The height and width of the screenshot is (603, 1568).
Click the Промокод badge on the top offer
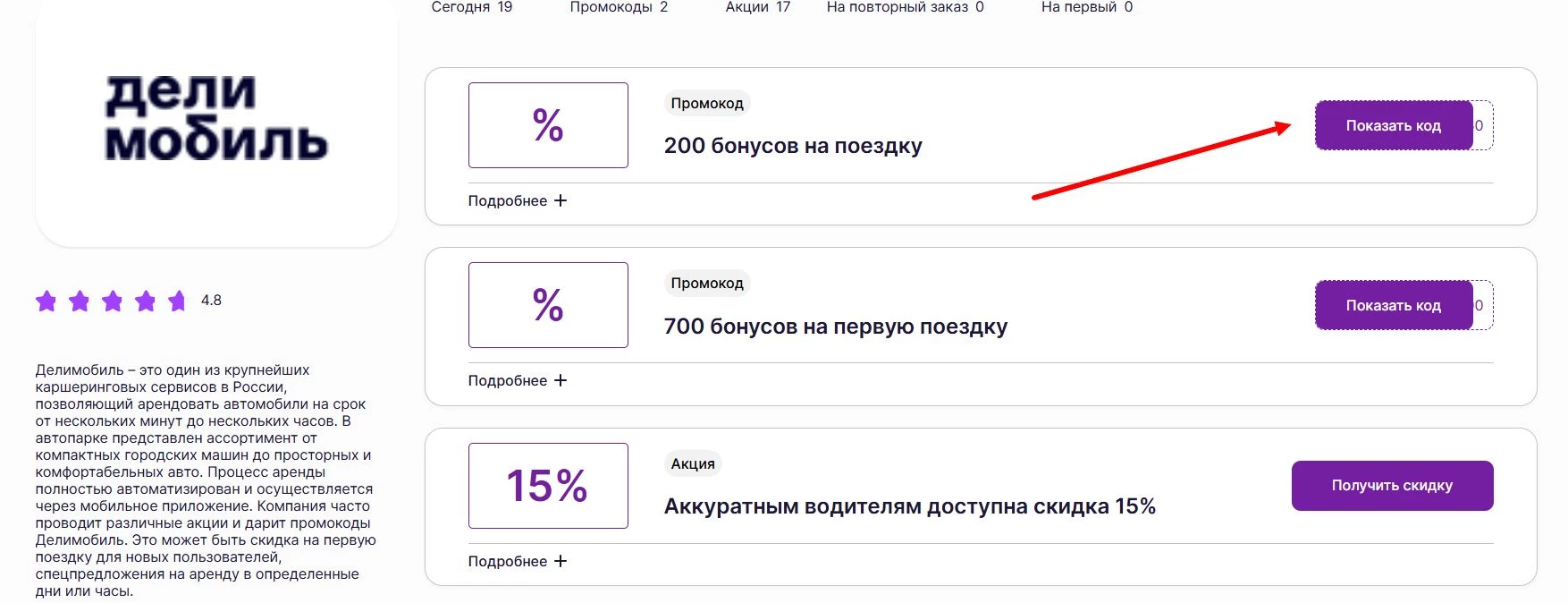(705, 103)
